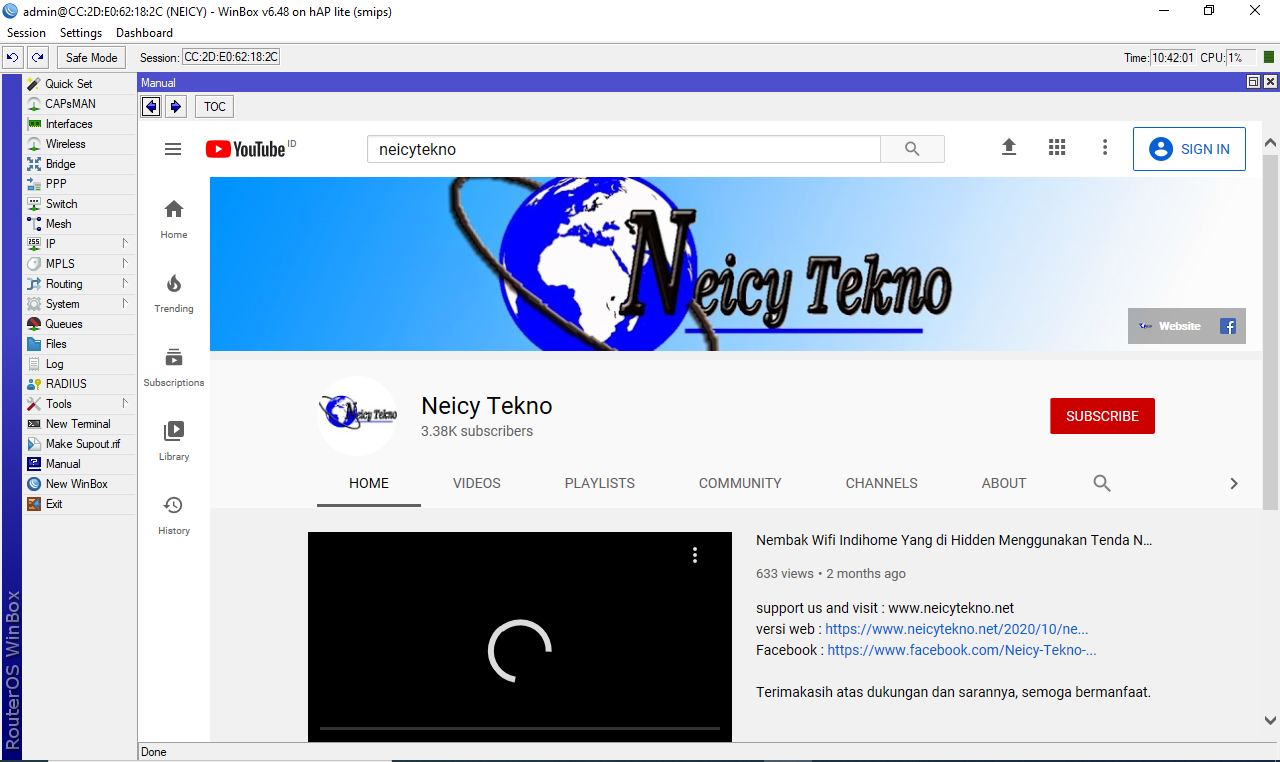Screen dimensions: 1280x762
Task: Open the YouTube settings three-dot menu
Action: pos(1105,147)
